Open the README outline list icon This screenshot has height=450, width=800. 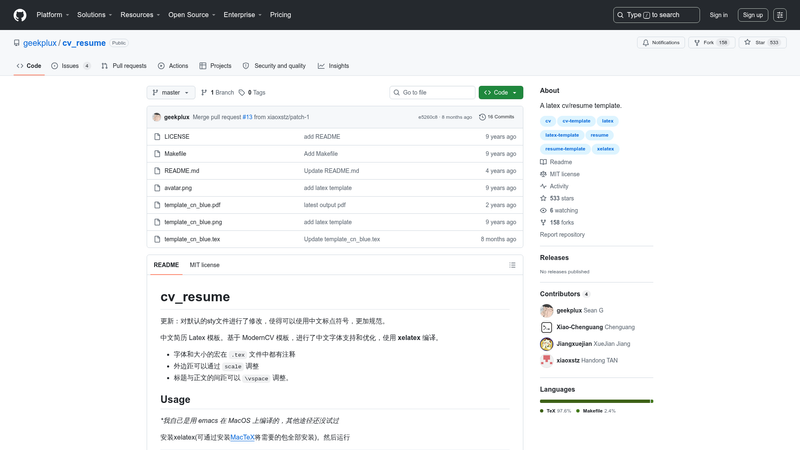[x=512, y=265]
